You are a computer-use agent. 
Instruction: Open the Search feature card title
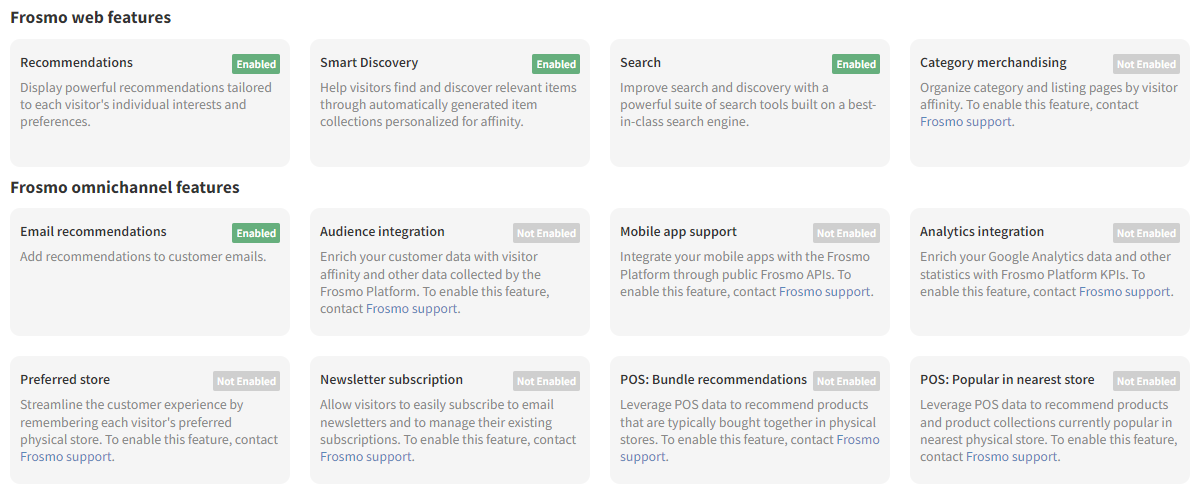click(x=640, y=63)
